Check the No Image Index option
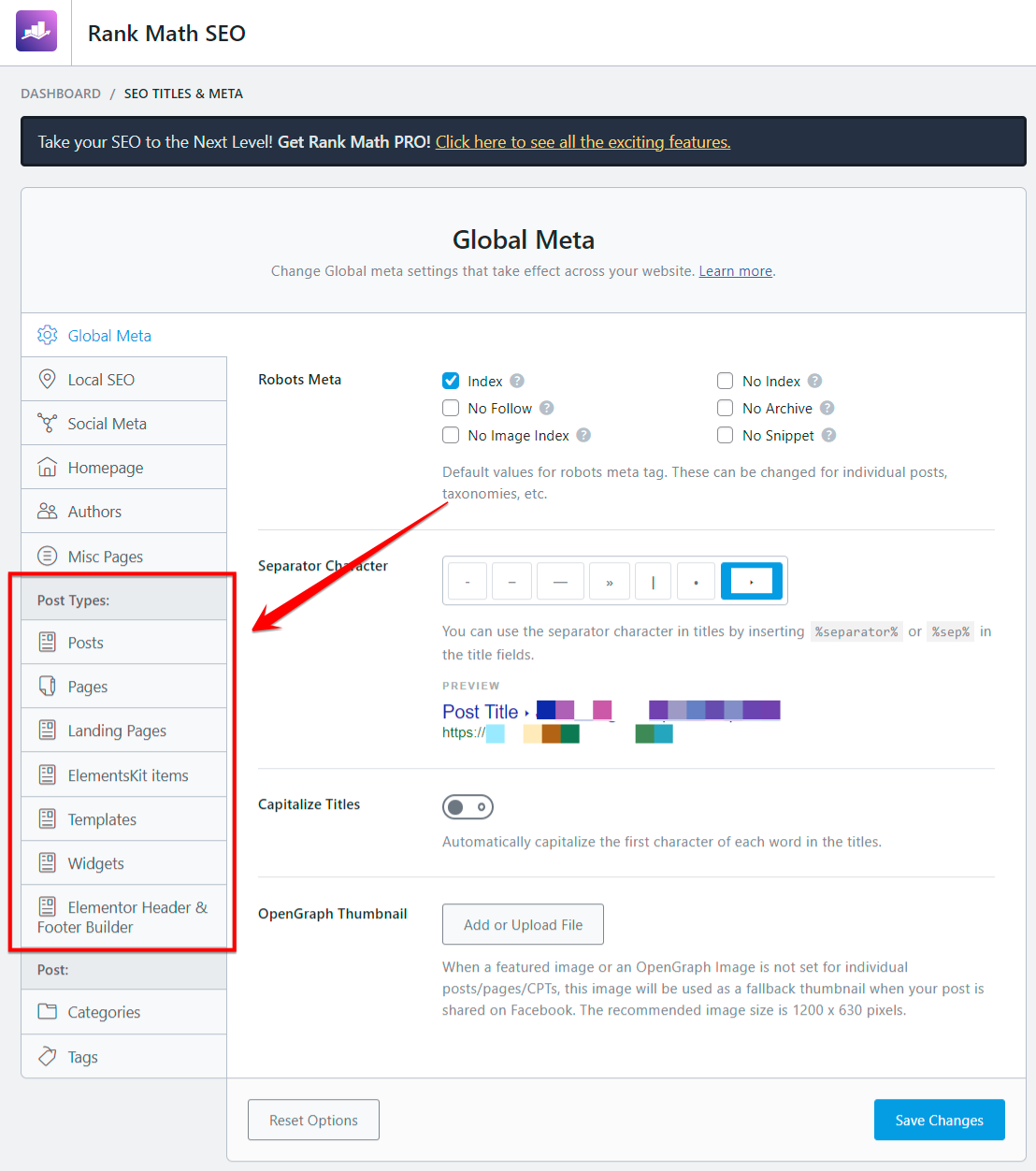The image size is (1036, 1171). [x=451, y=435]
